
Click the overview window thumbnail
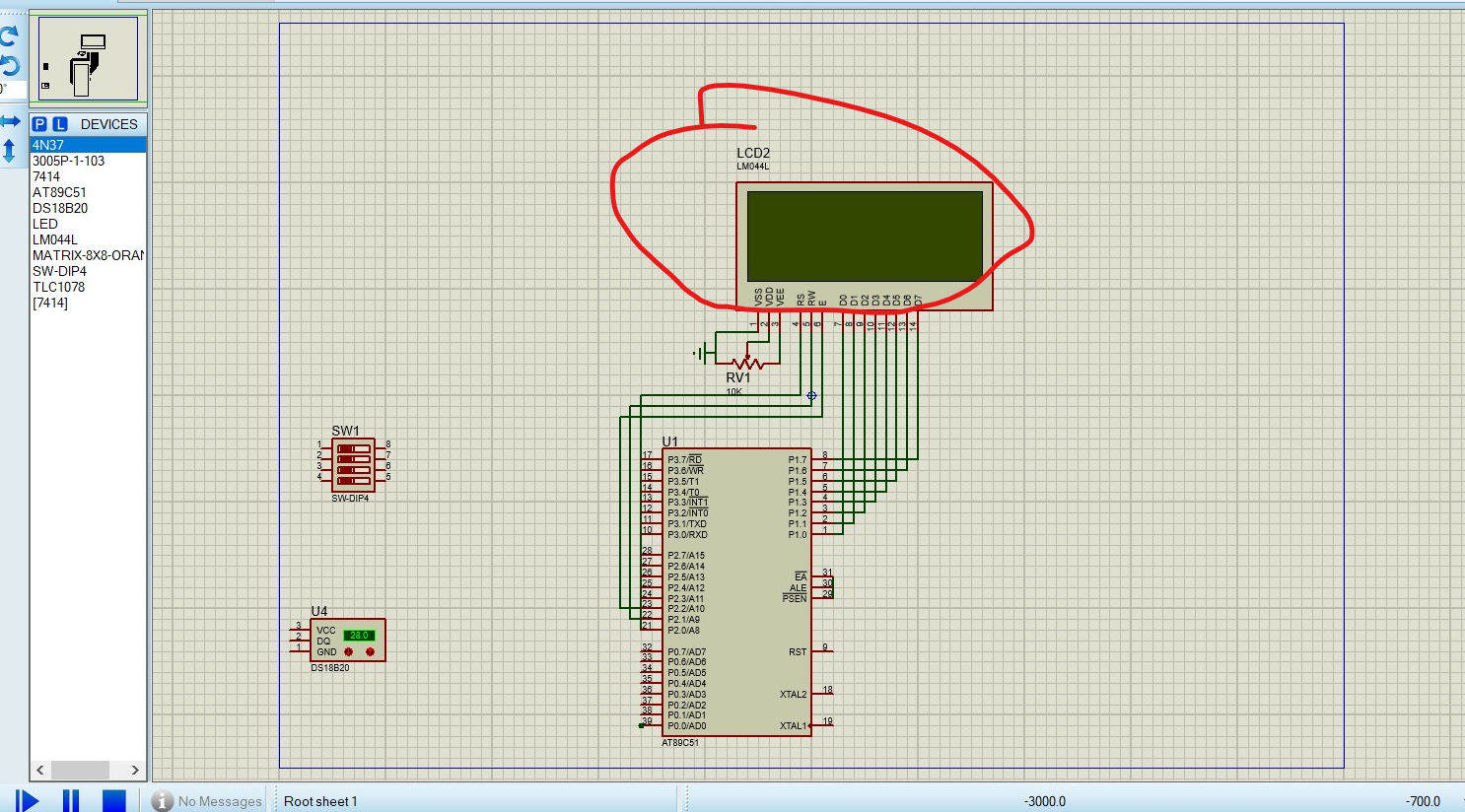coord(89,58)
